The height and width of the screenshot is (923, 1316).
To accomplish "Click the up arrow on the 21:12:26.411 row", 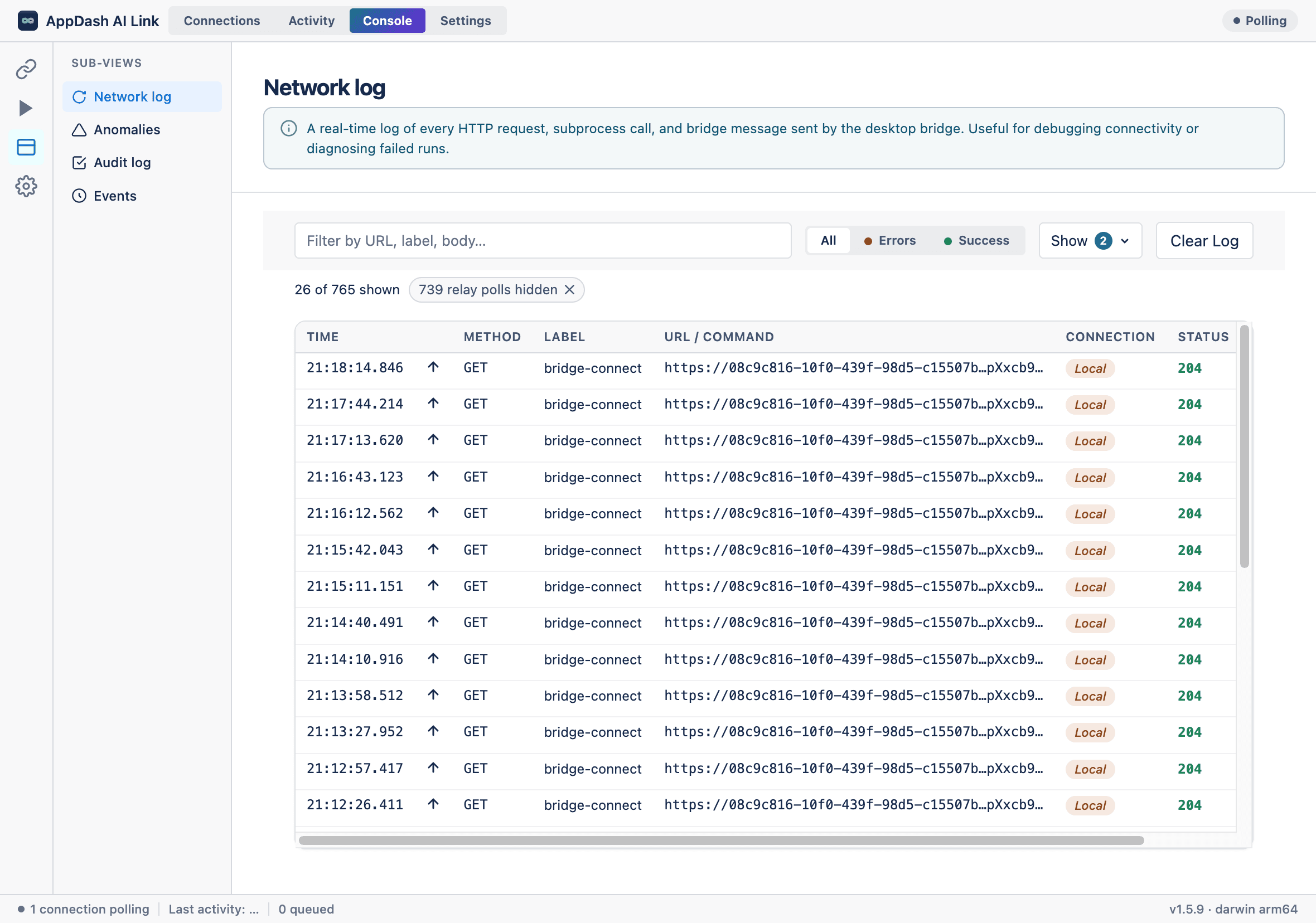I will pyautogui.click(x=433, y=804).
